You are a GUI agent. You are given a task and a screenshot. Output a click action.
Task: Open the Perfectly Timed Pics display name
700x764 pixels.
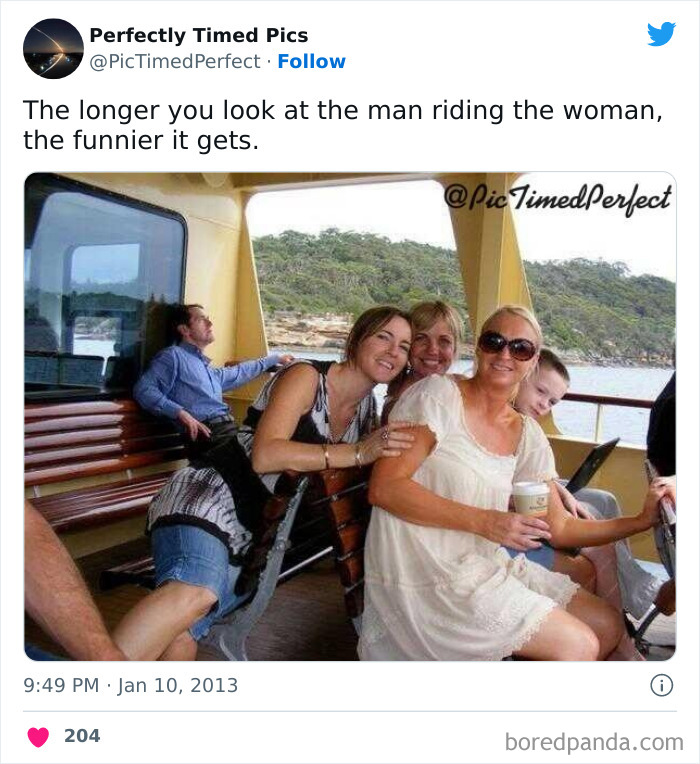pos(199,35)
